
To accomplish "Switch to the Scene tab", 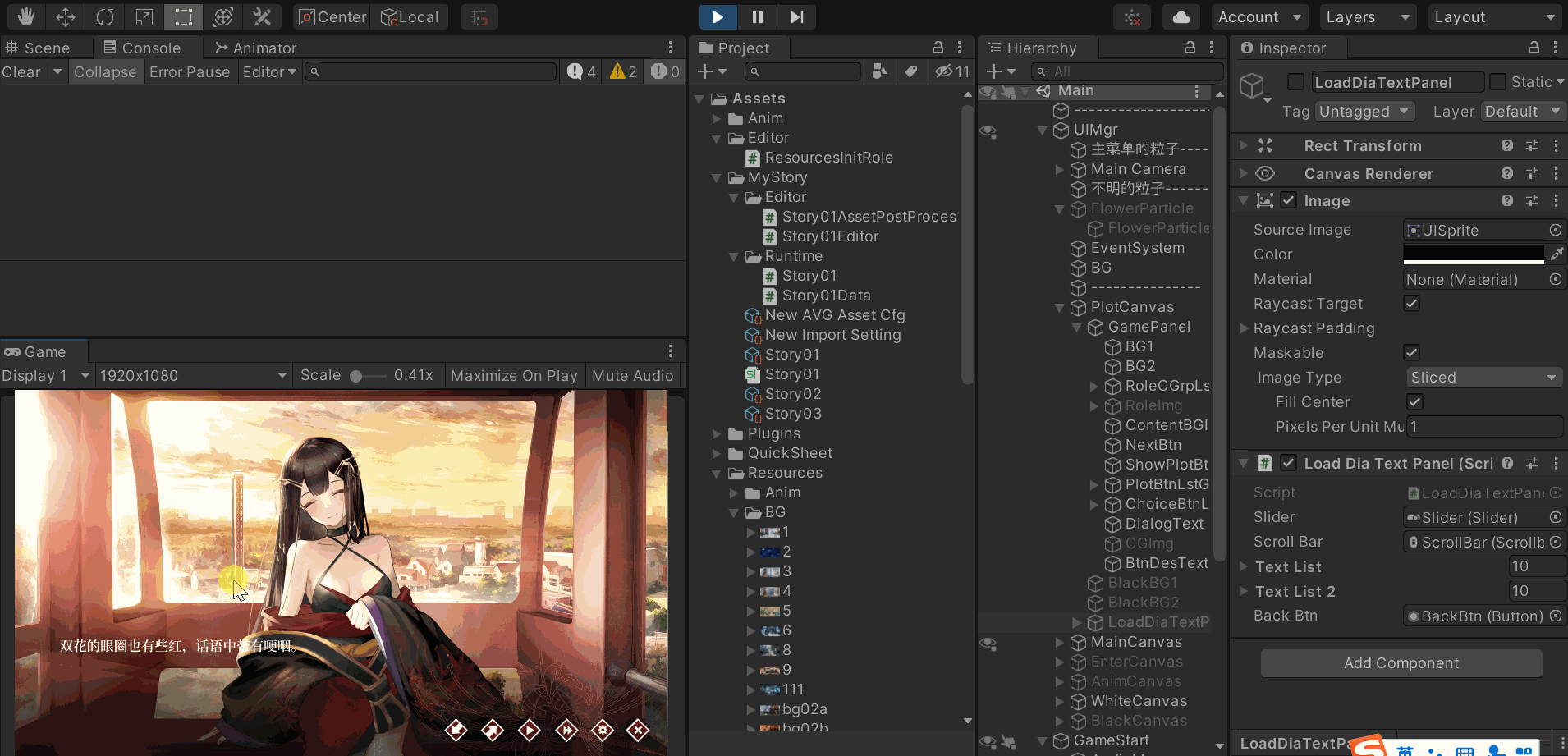I will pyautogui.click(x=39, y=48).
